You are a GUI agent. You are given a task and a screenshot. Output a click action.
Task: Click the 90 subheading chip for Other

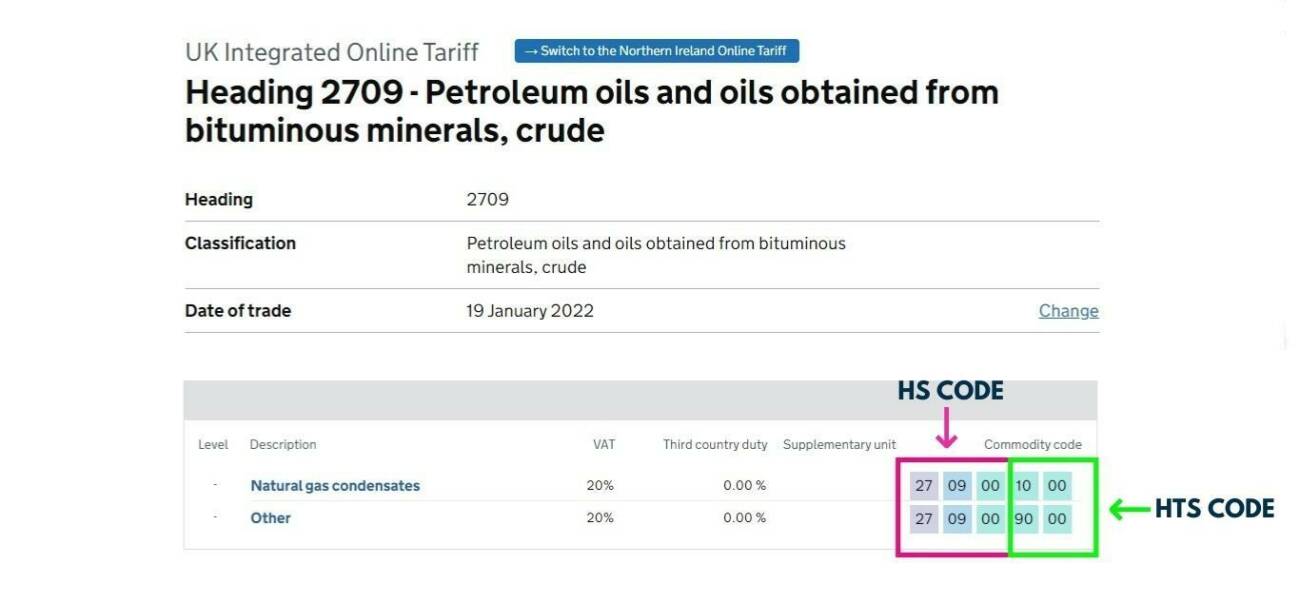click(x=1023, y=518)
